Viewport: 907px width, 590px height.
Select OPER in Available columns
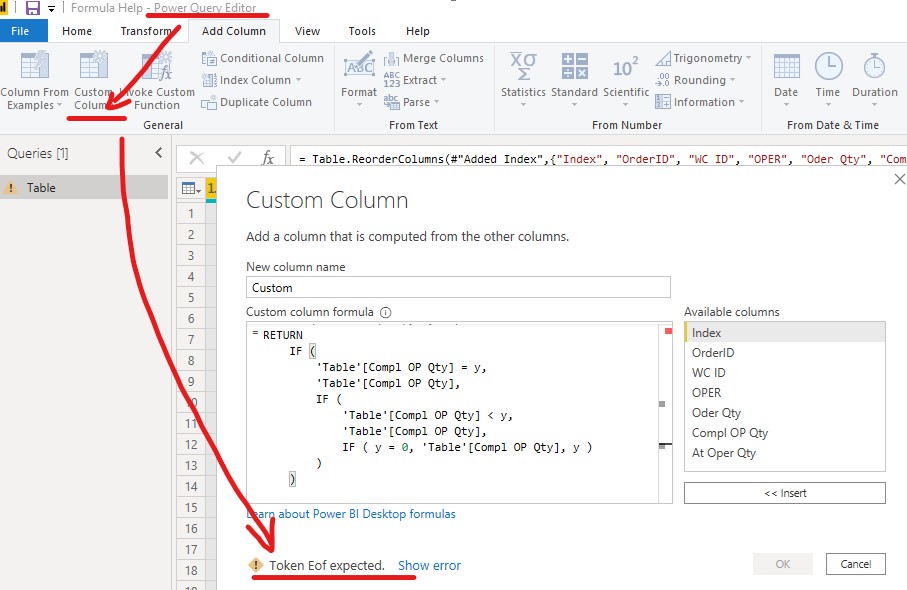(x=784, y=393)
